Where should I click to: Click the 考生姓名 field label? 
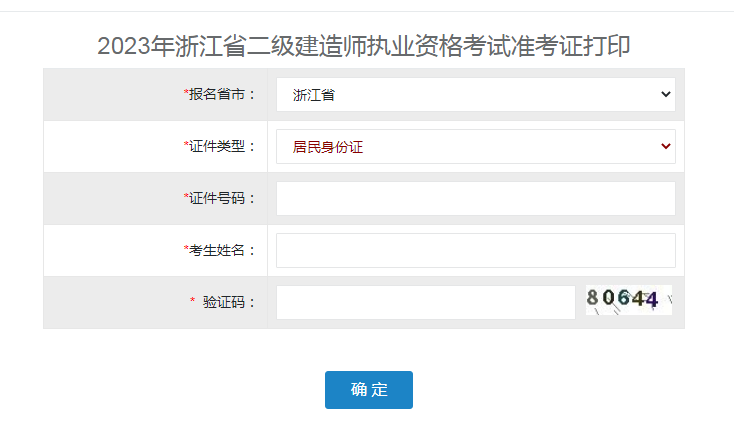pos(222,251)
